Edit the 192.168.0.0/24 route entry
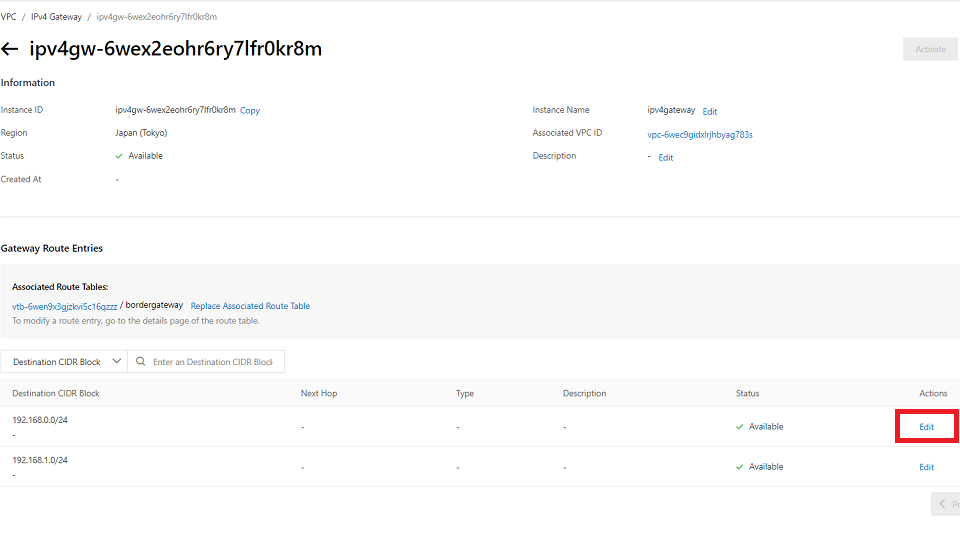960x539 pixels. tap(926, 427)
